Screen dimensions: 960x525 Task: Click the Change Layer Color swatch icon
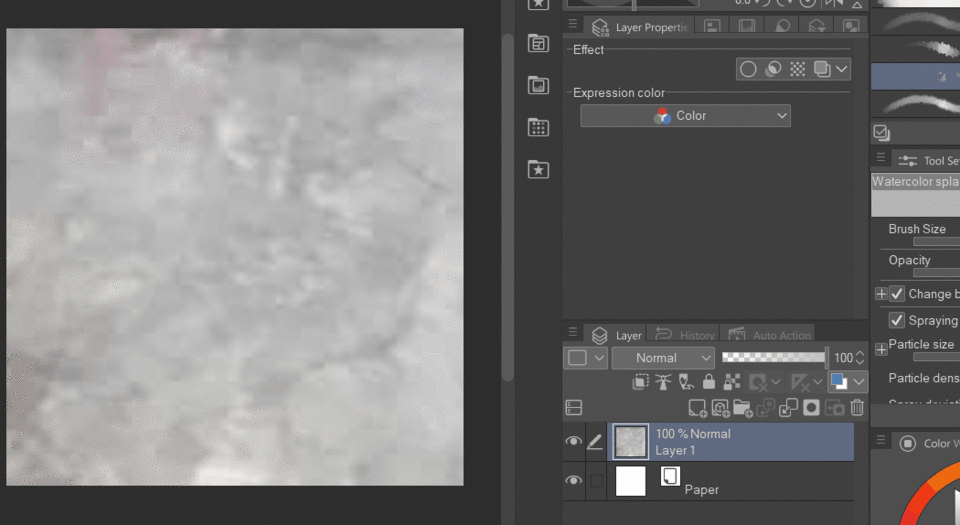[839, 382]
